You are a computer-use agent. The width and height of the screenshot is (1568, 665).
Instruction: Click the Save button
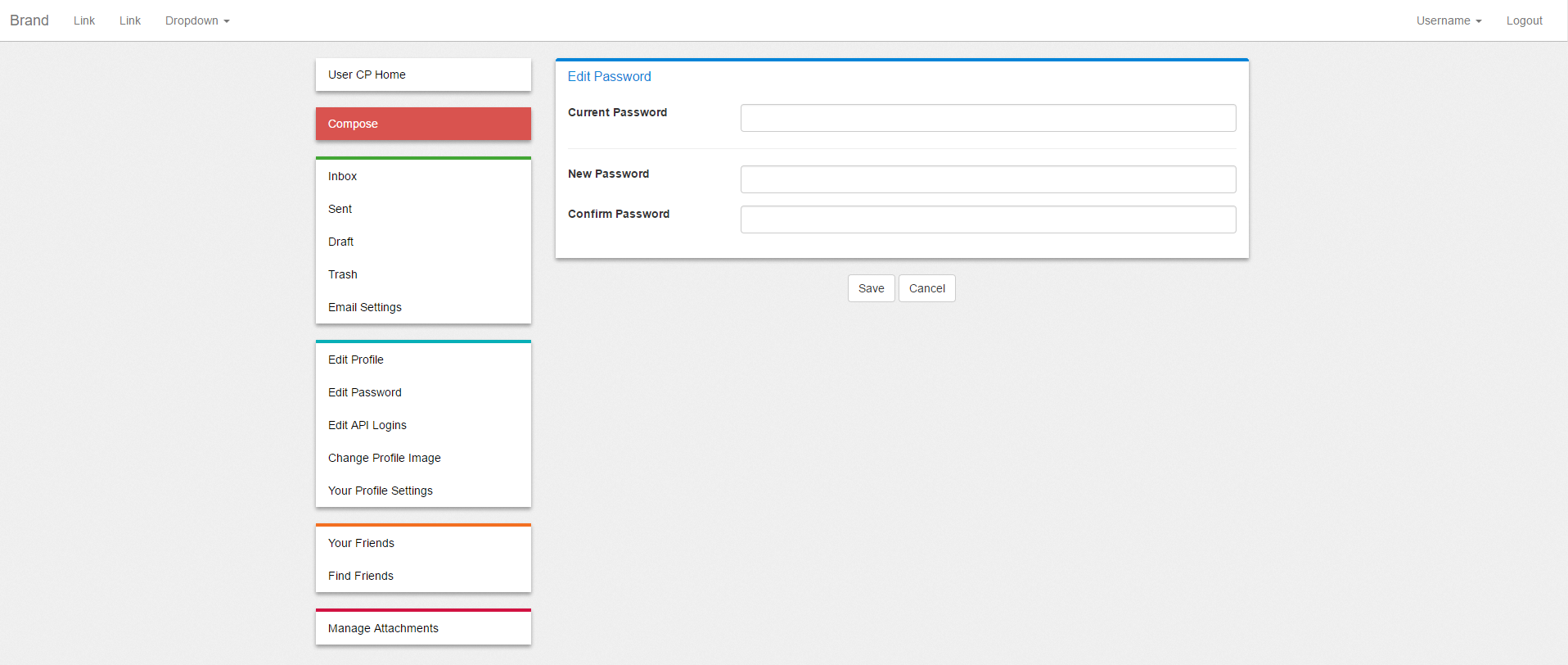[x=871, y=288]
